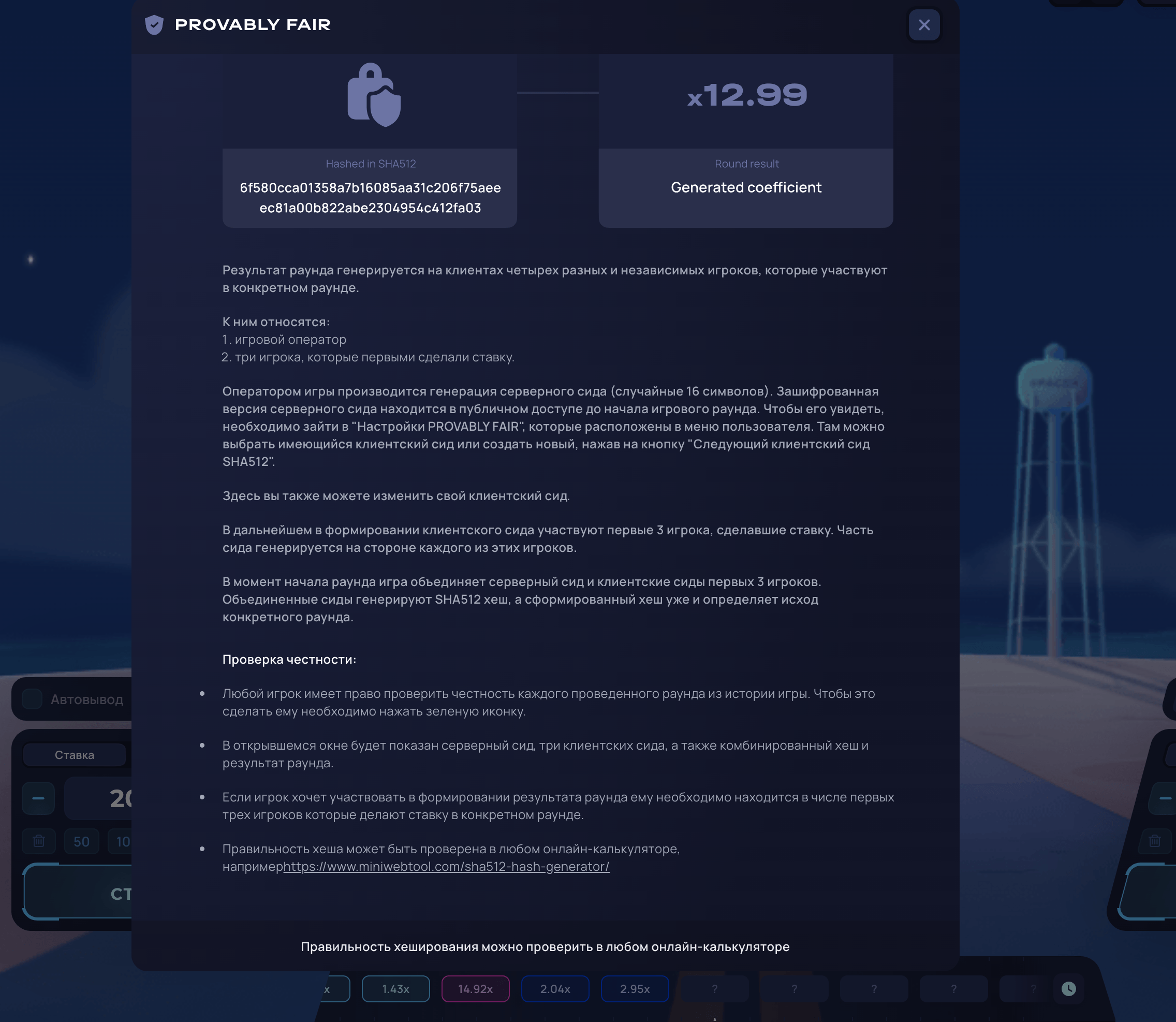
Task: Select the 100 quick-bet chip
Action: point(124,841)
